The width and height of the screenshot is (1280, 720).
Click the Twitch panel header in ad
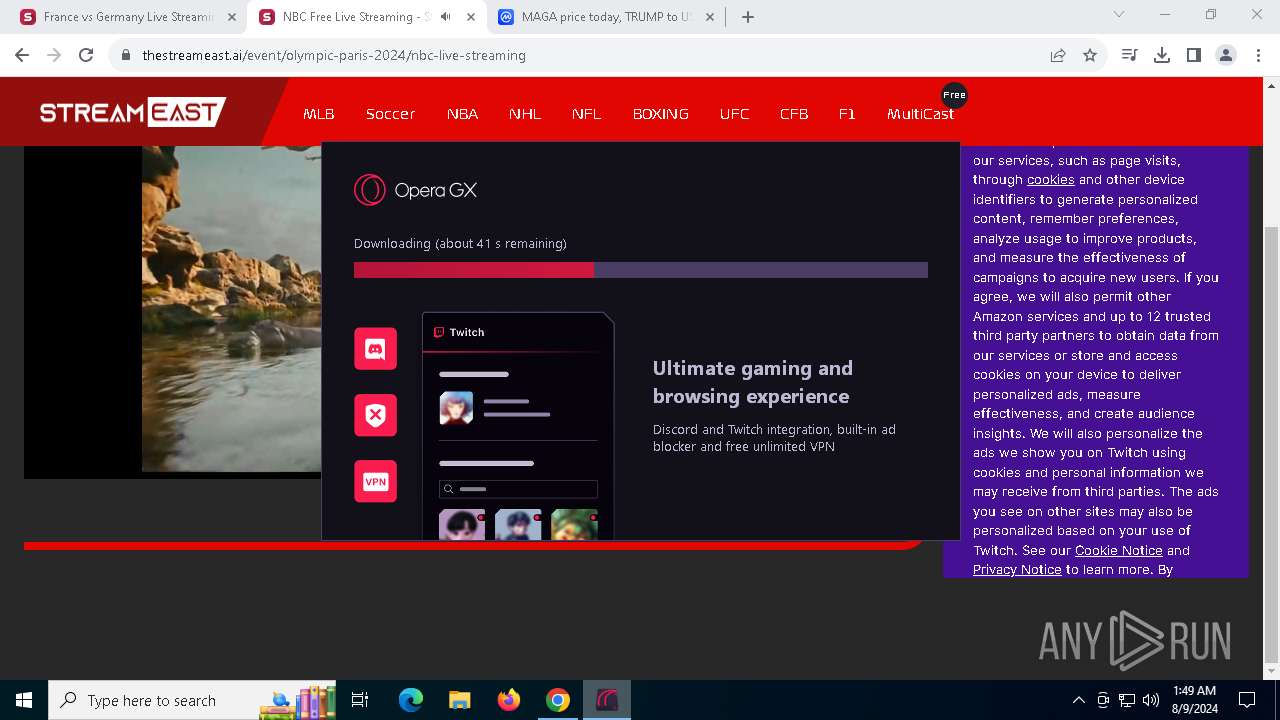point(518,332)
